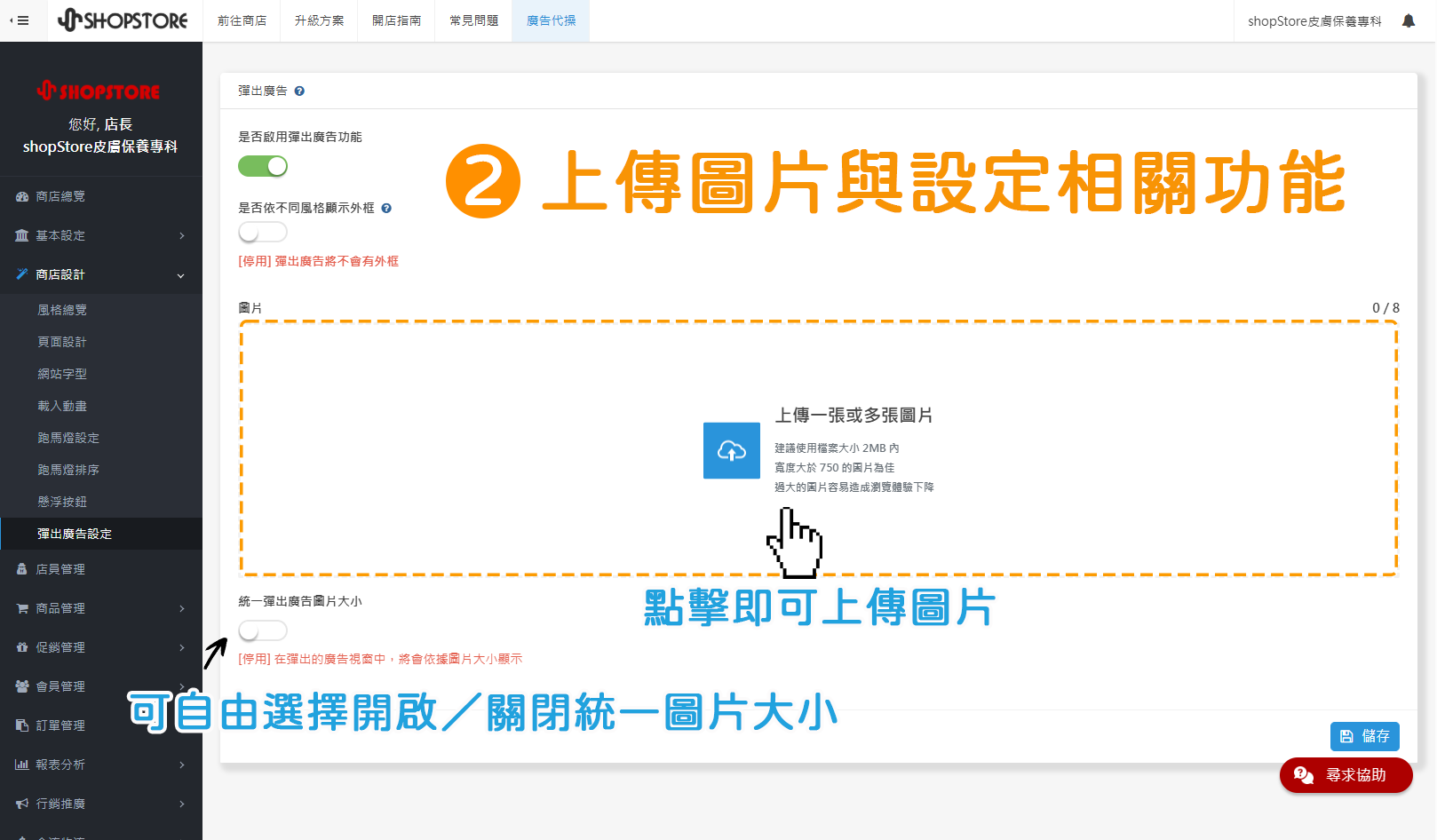Open 升級方案 in top navigation
This screenshot has height=840, width=1437.
tap(319, 20)
